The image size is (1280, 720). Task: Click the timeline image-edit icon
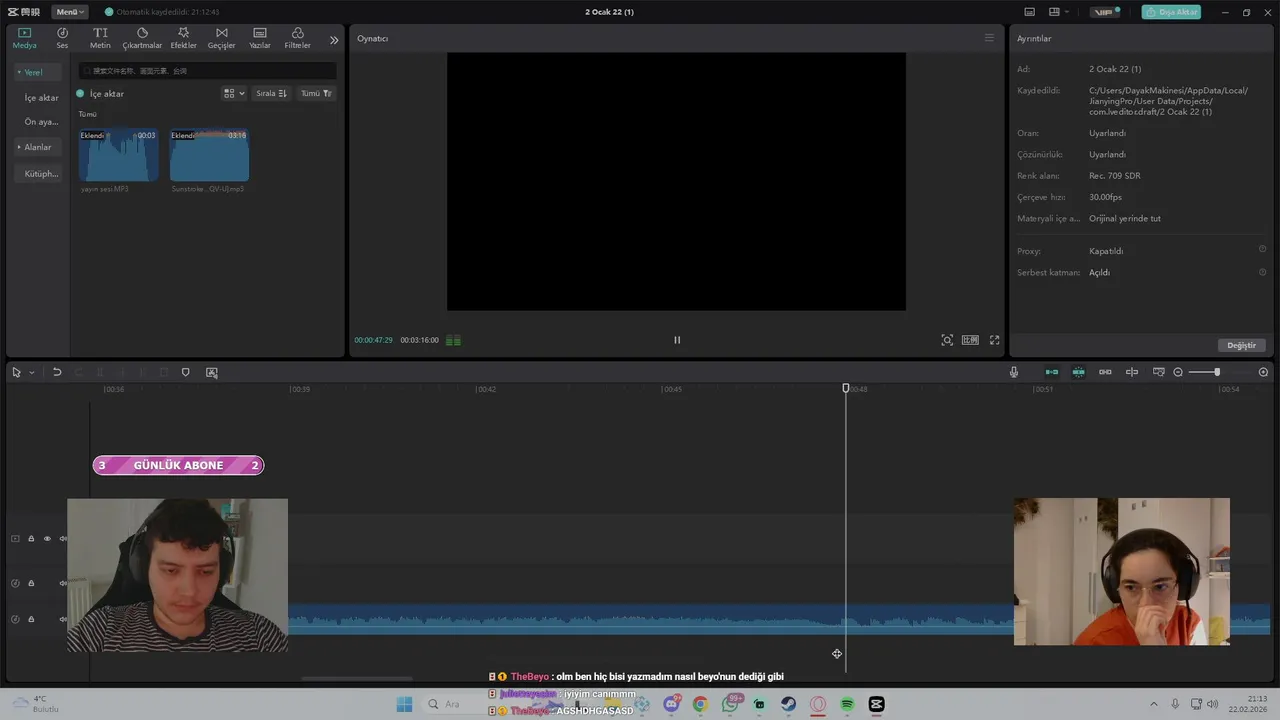click(x=212, y=372)
